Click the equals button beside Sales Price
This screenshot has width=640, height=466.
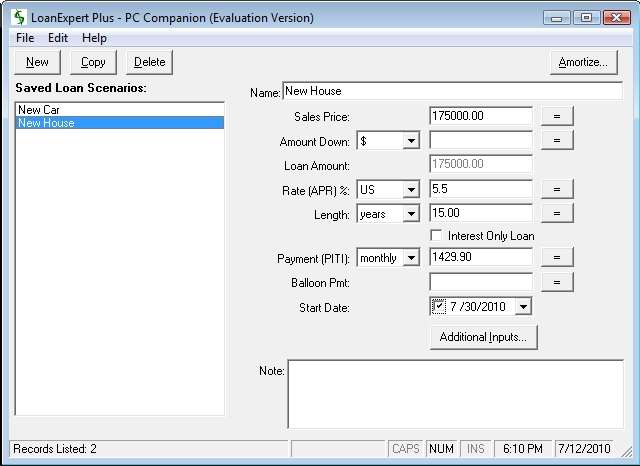point(557,115)
